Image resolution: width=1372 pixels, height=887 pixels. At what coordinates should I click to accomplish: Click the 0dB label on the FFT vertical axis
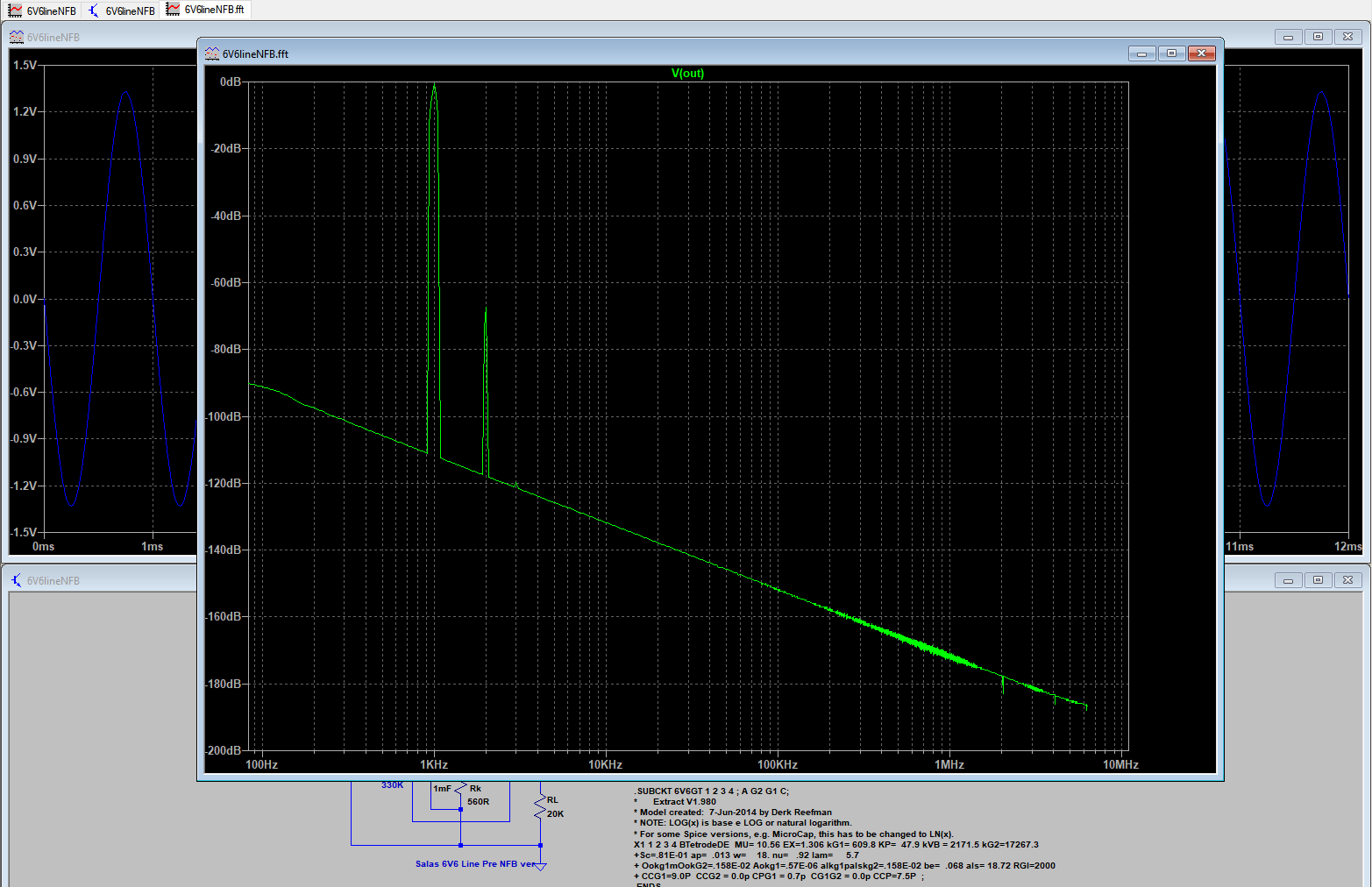click(231, 82)
